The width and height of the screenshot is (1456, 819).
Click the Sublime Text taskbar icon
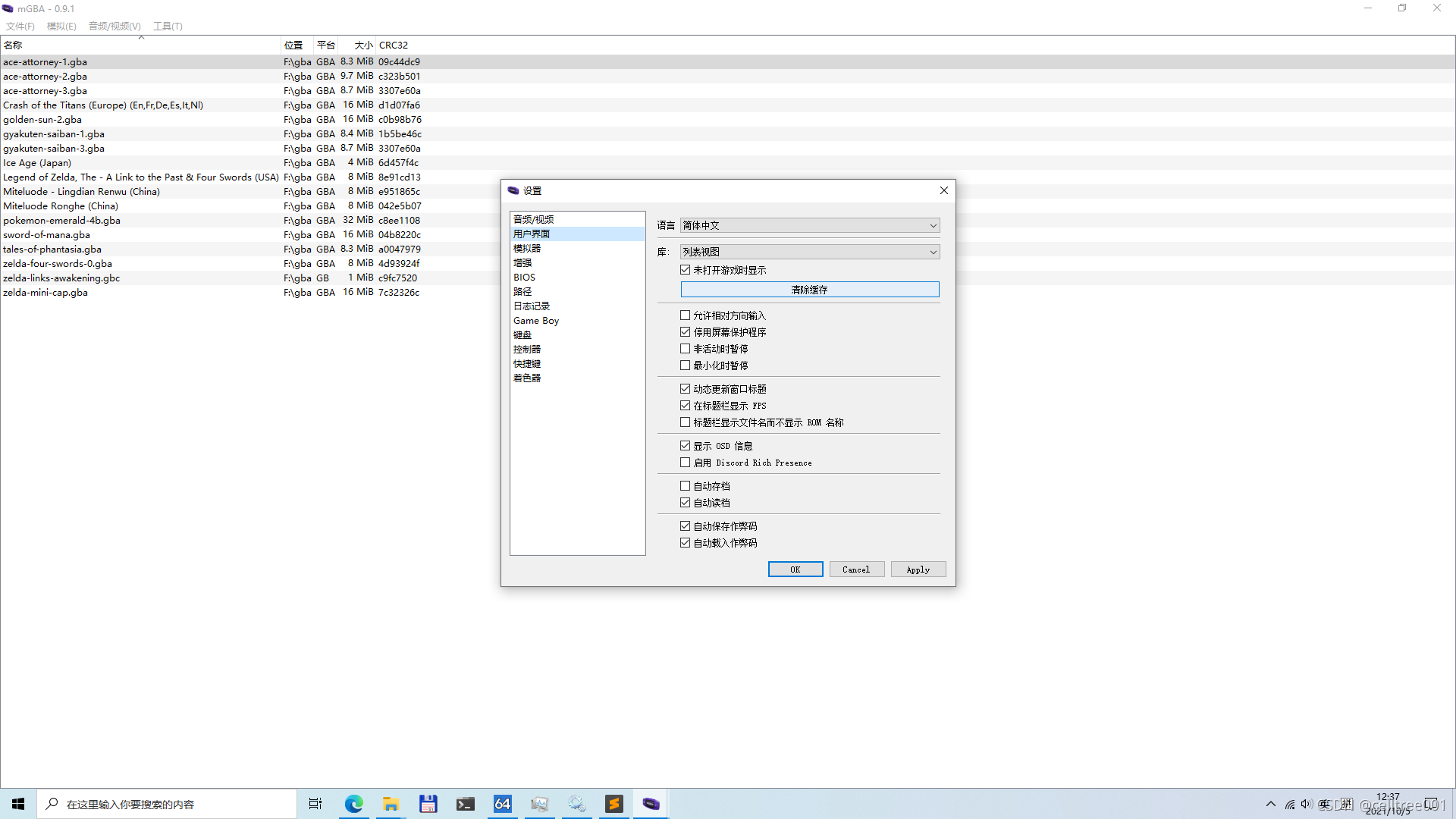[x=613, y=804]
